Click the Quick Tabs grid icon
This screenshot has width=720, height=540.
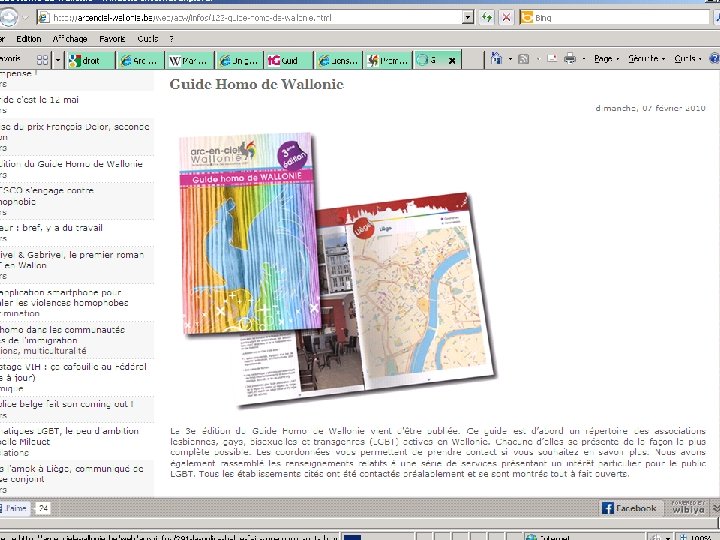pyautogui.click(x=42, y=60)
